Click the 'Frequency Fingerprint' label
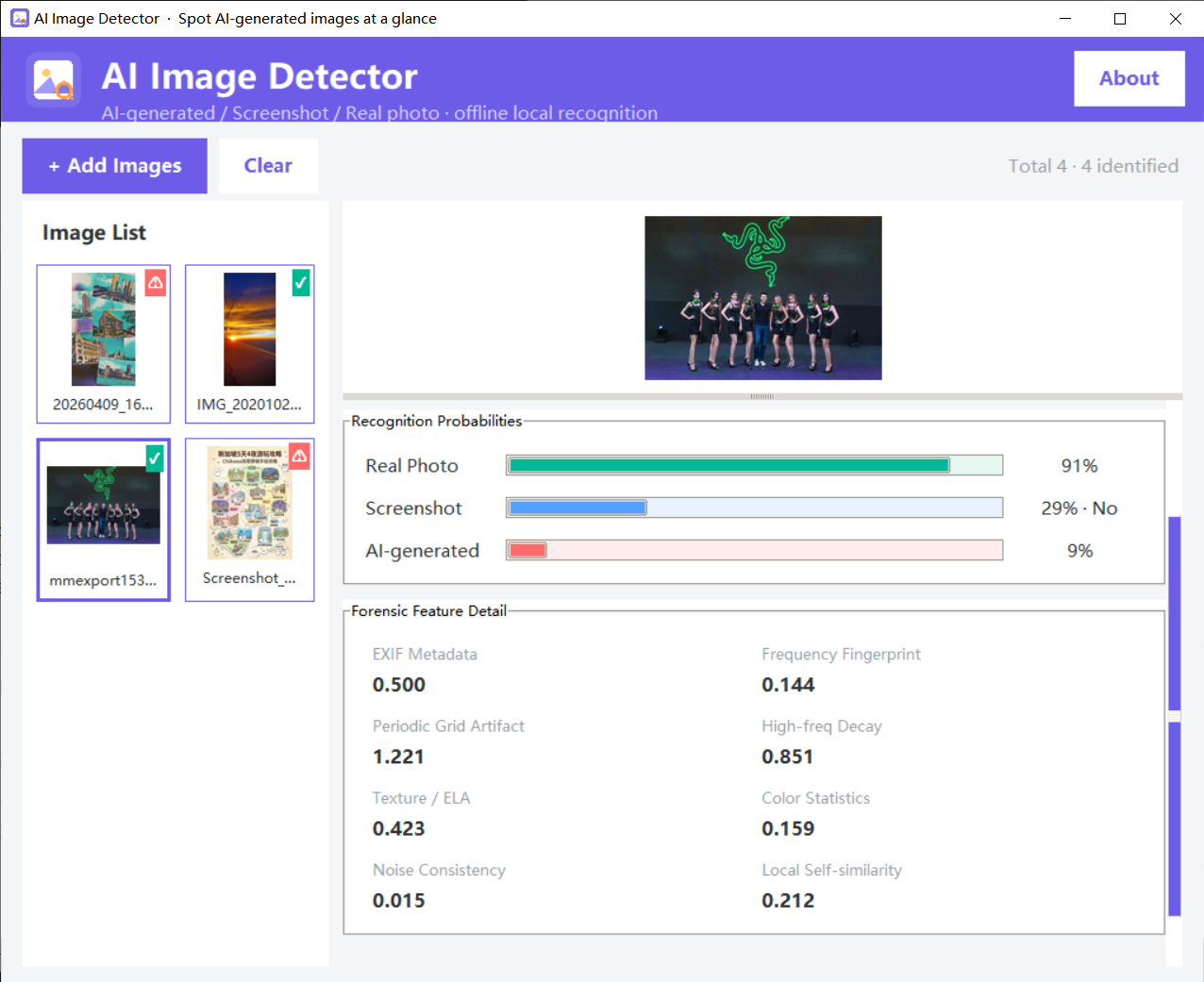The height and width of the screenshot is (982, 1204). click(842, 655)
